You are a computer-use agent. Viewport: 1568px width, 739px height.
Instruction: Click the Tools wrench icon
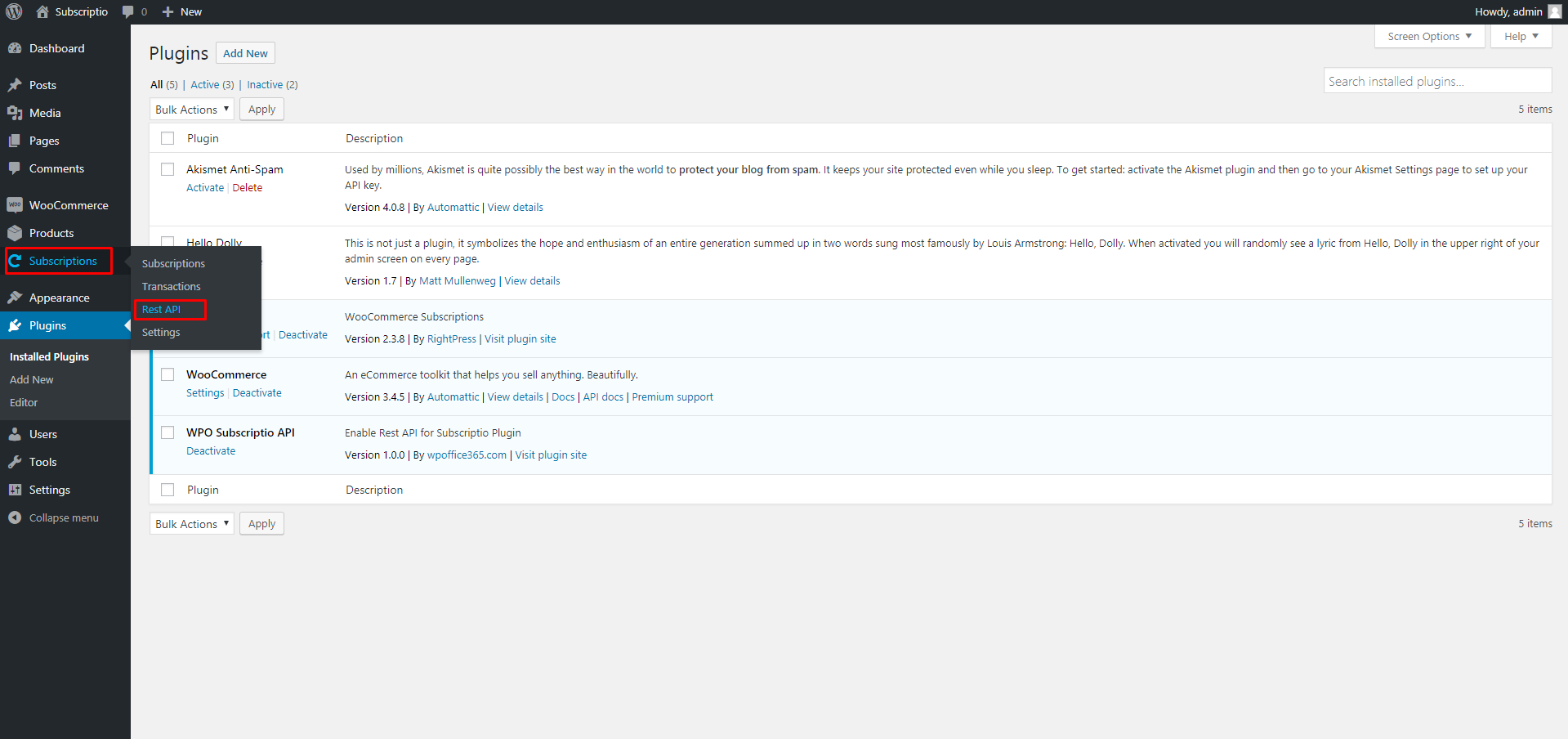click(15, 462)
